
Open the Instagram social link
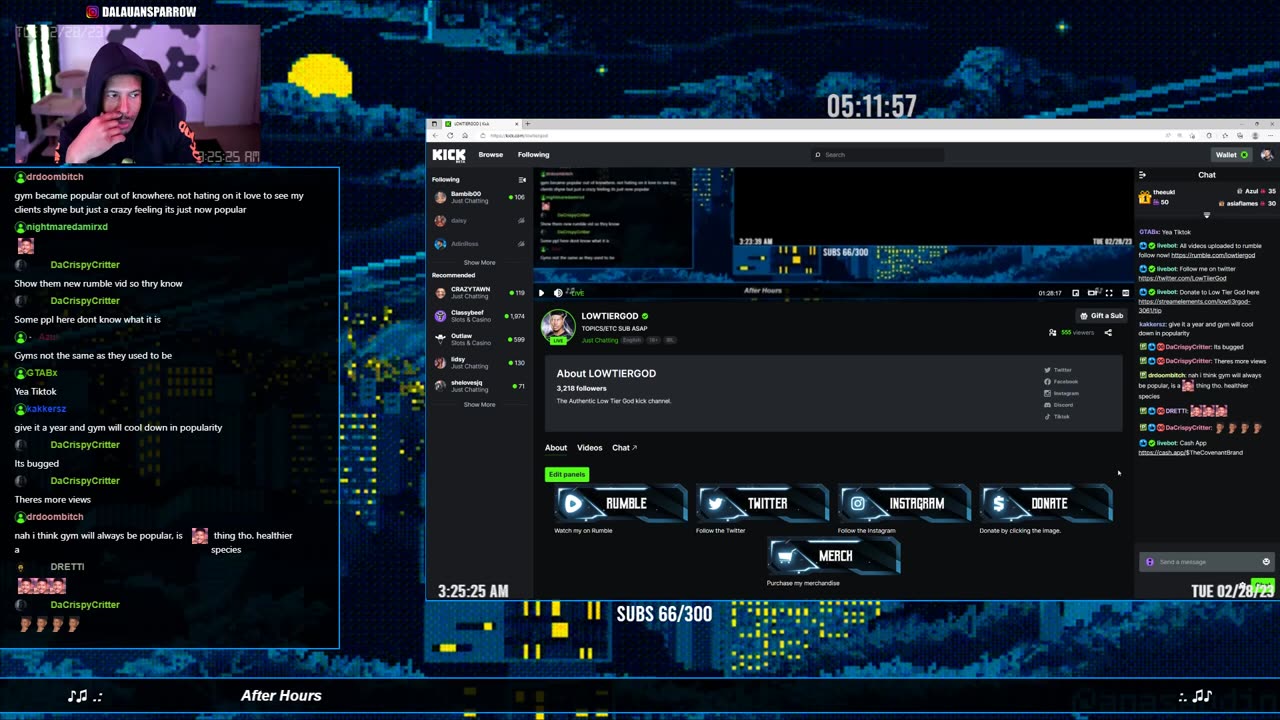[1062, 393]
